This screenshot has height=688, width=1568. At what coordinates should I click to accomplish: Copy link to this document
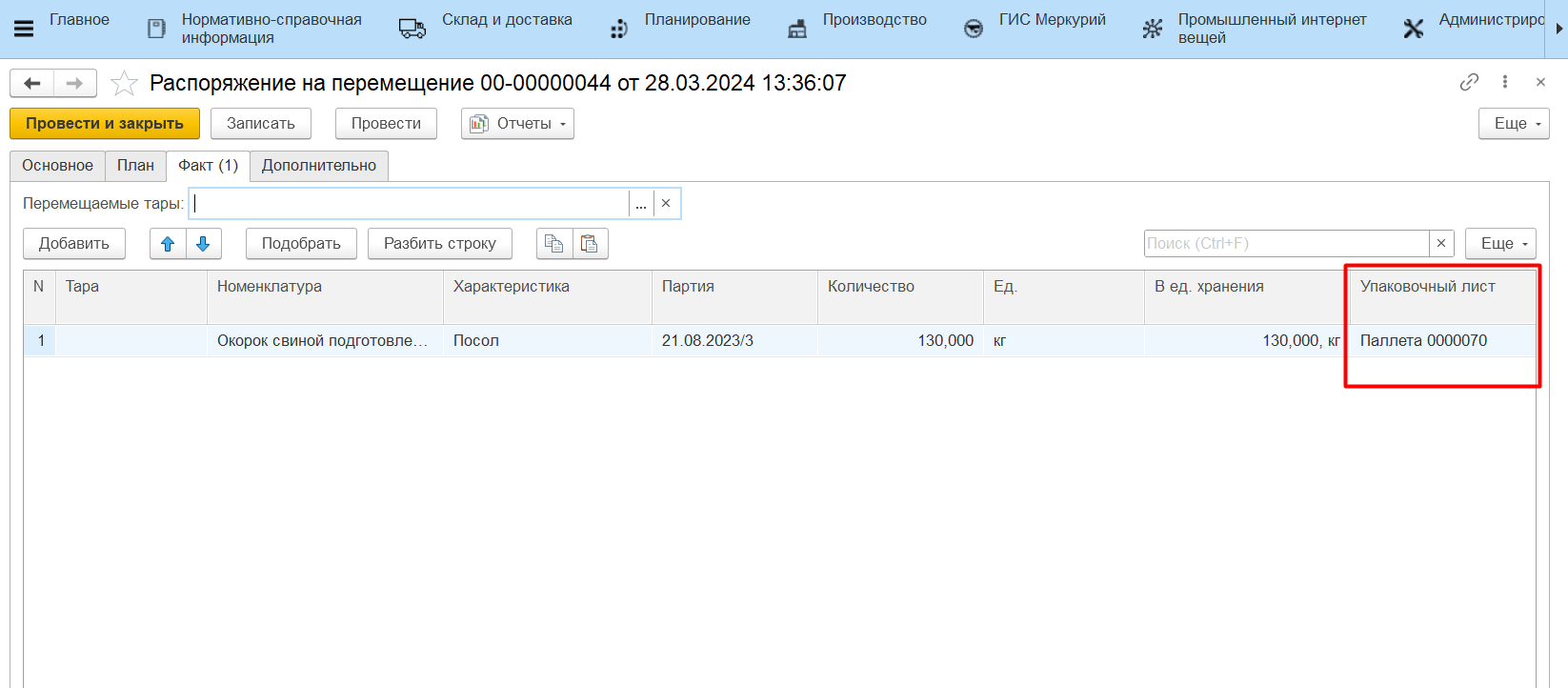pos(1469,82)
